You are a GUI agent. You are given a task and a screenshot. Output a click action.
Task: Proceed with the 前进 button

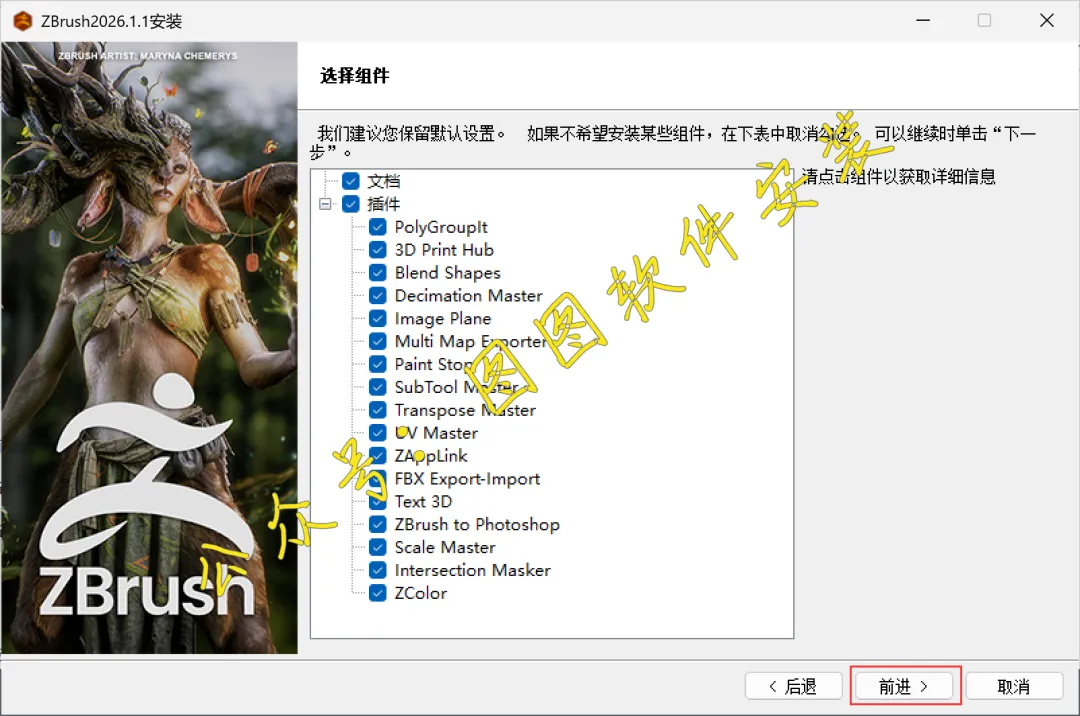904,686
